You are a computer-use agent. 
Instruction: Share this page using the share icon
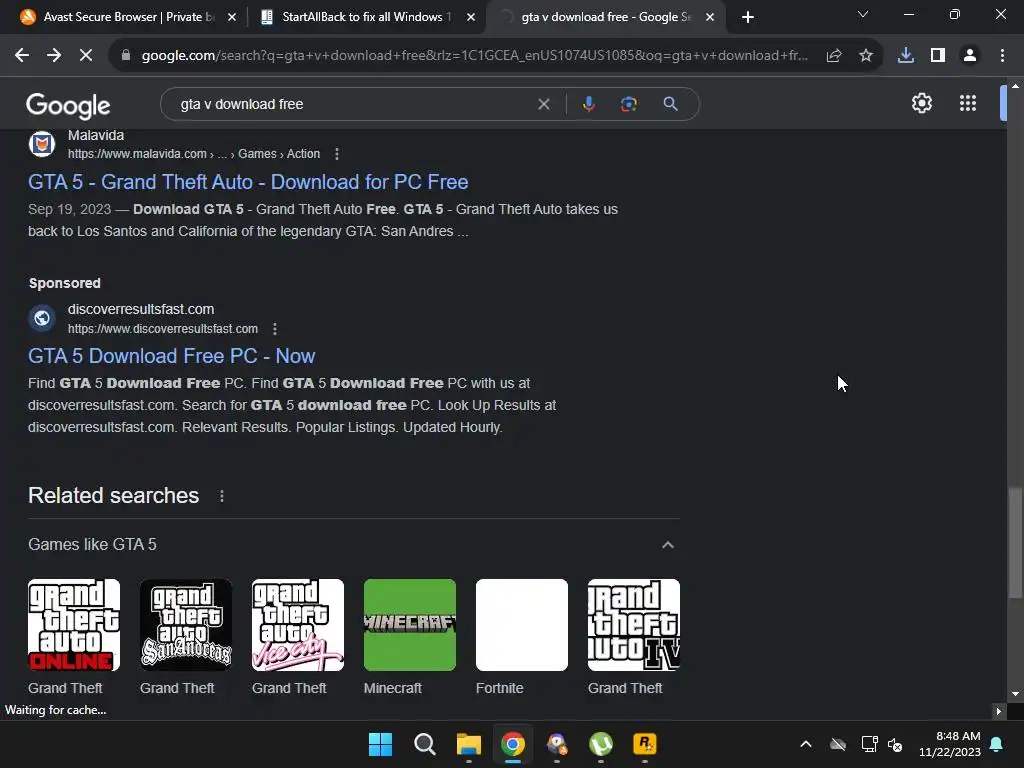coord(833,56)
